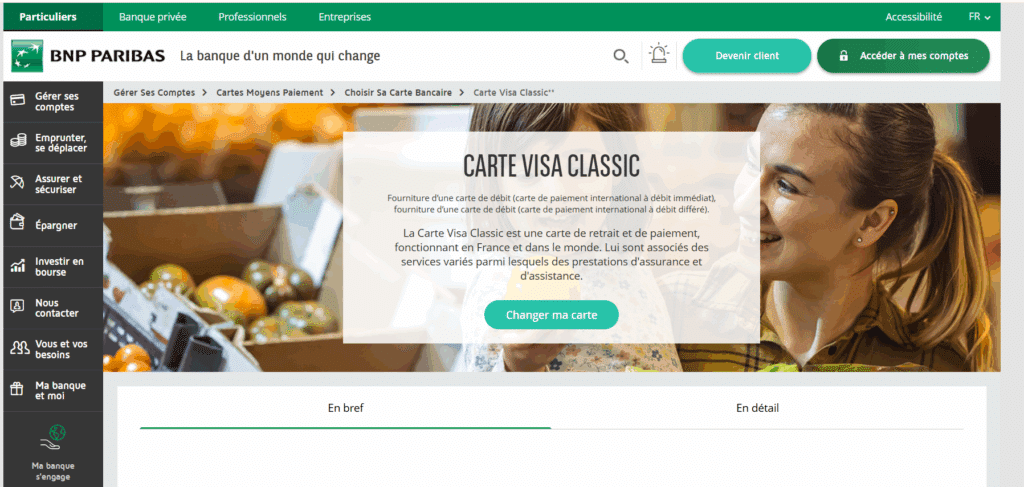Open Vous et vos besoins icon
The height and width of the screenshot is (487, 1024).
pyautogui.click(x=20, y=349)
